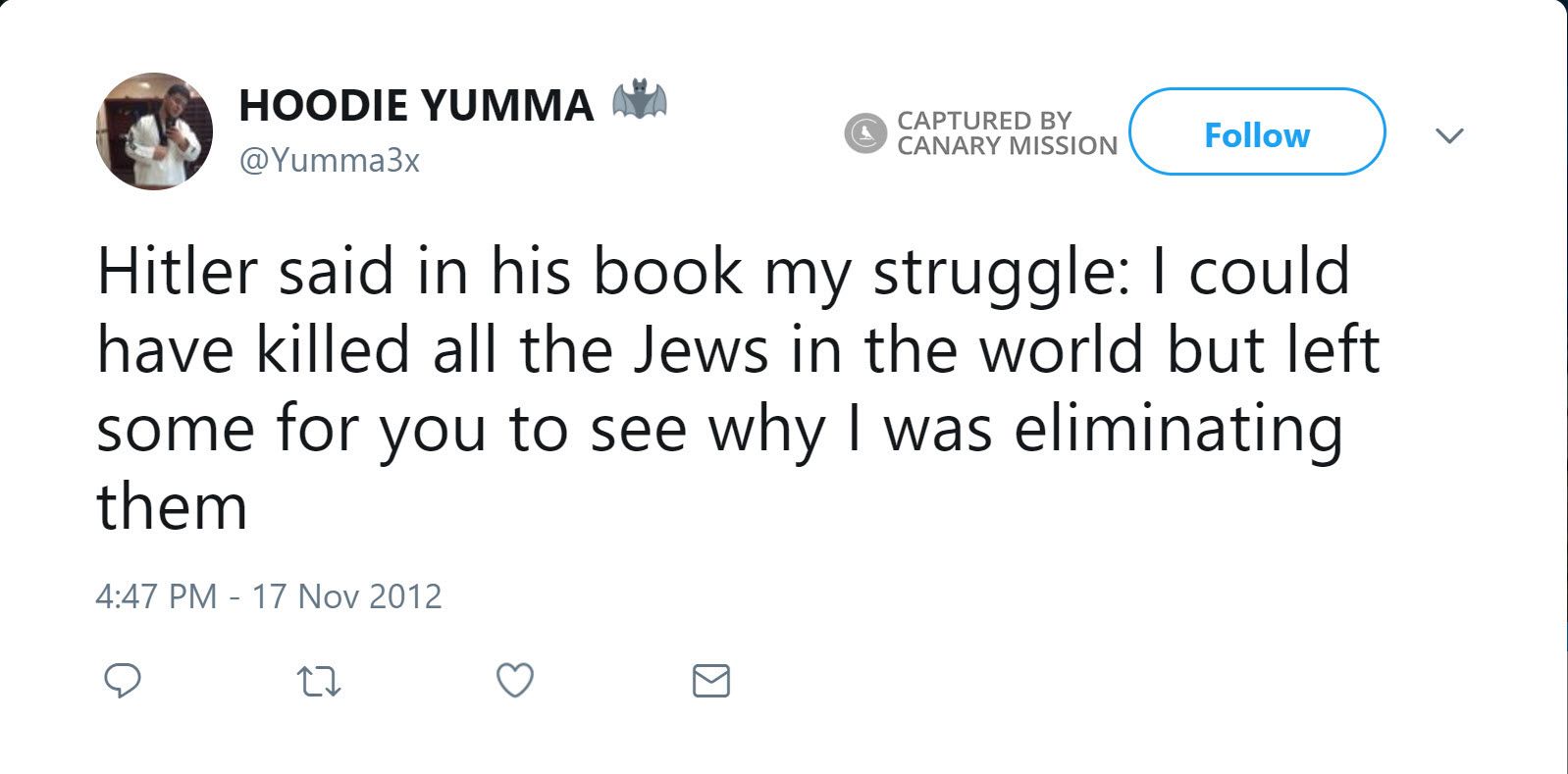
Task: Follow the @Yumma3x account
Action: (x=1256, y=132)
